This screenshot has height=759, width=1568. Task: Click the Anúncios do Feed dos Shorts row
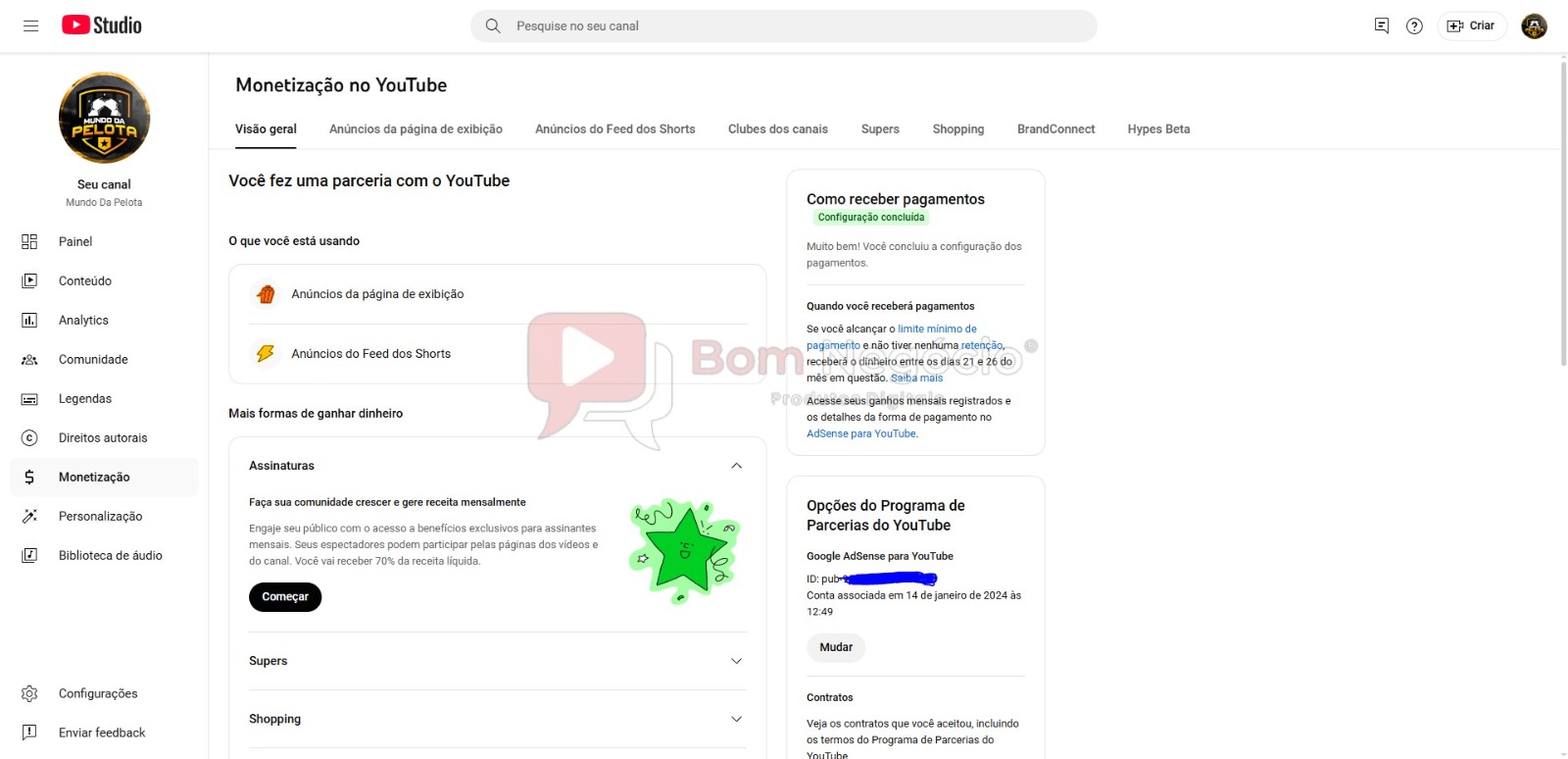(x=498, y=354)
